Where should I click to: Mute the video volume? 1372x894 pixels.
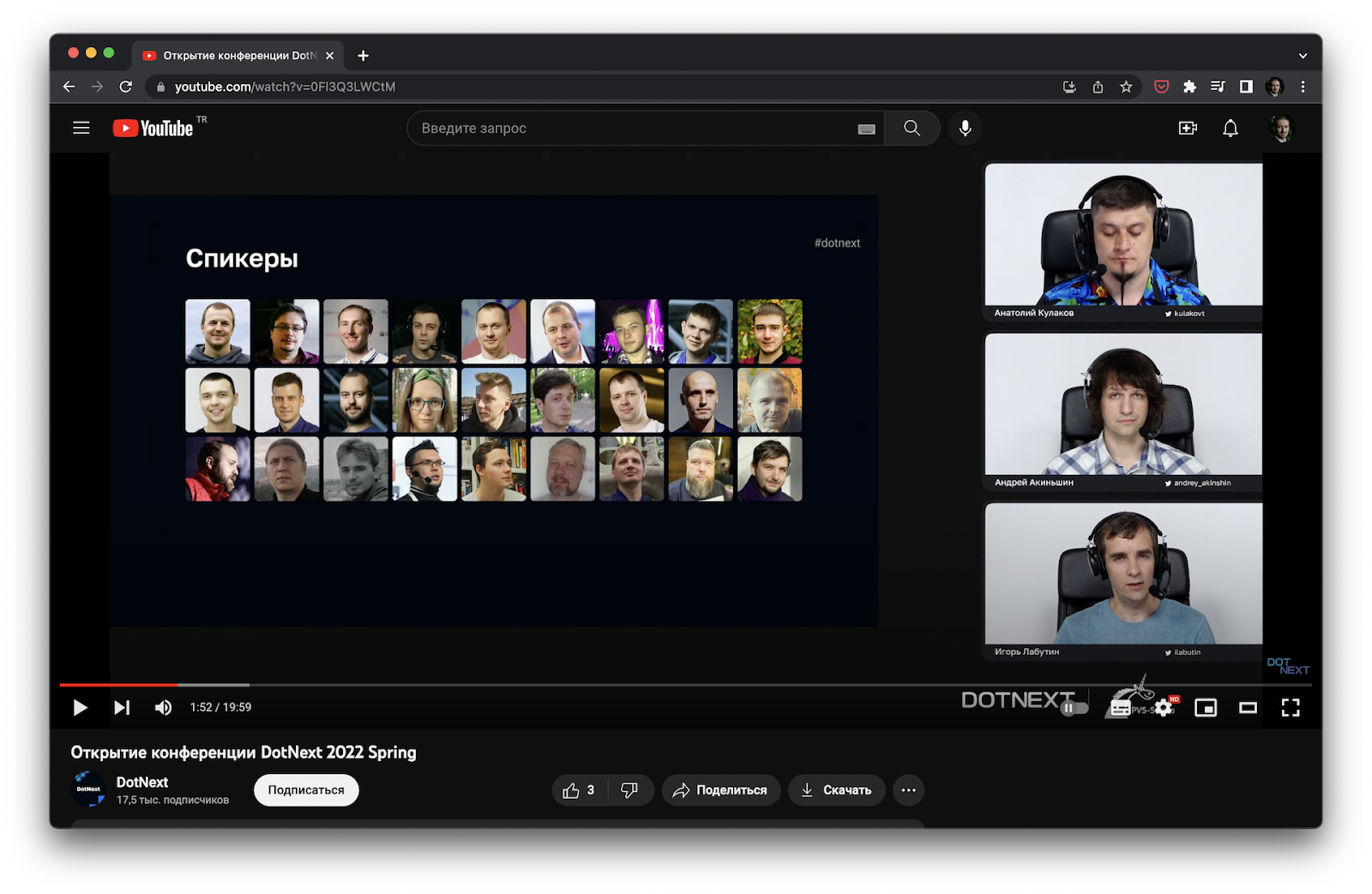(163, 707)
